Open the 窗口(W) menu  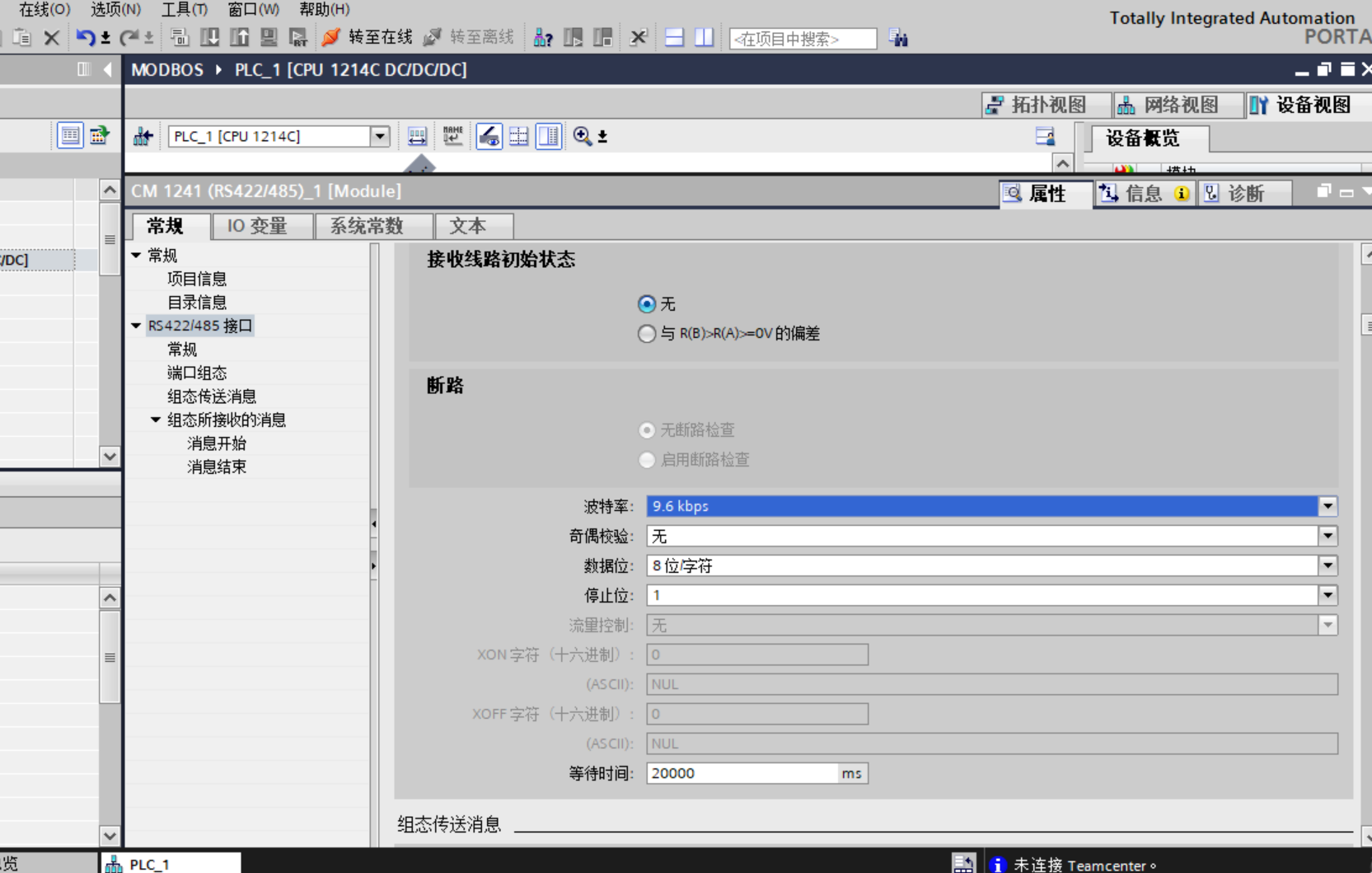253,9
